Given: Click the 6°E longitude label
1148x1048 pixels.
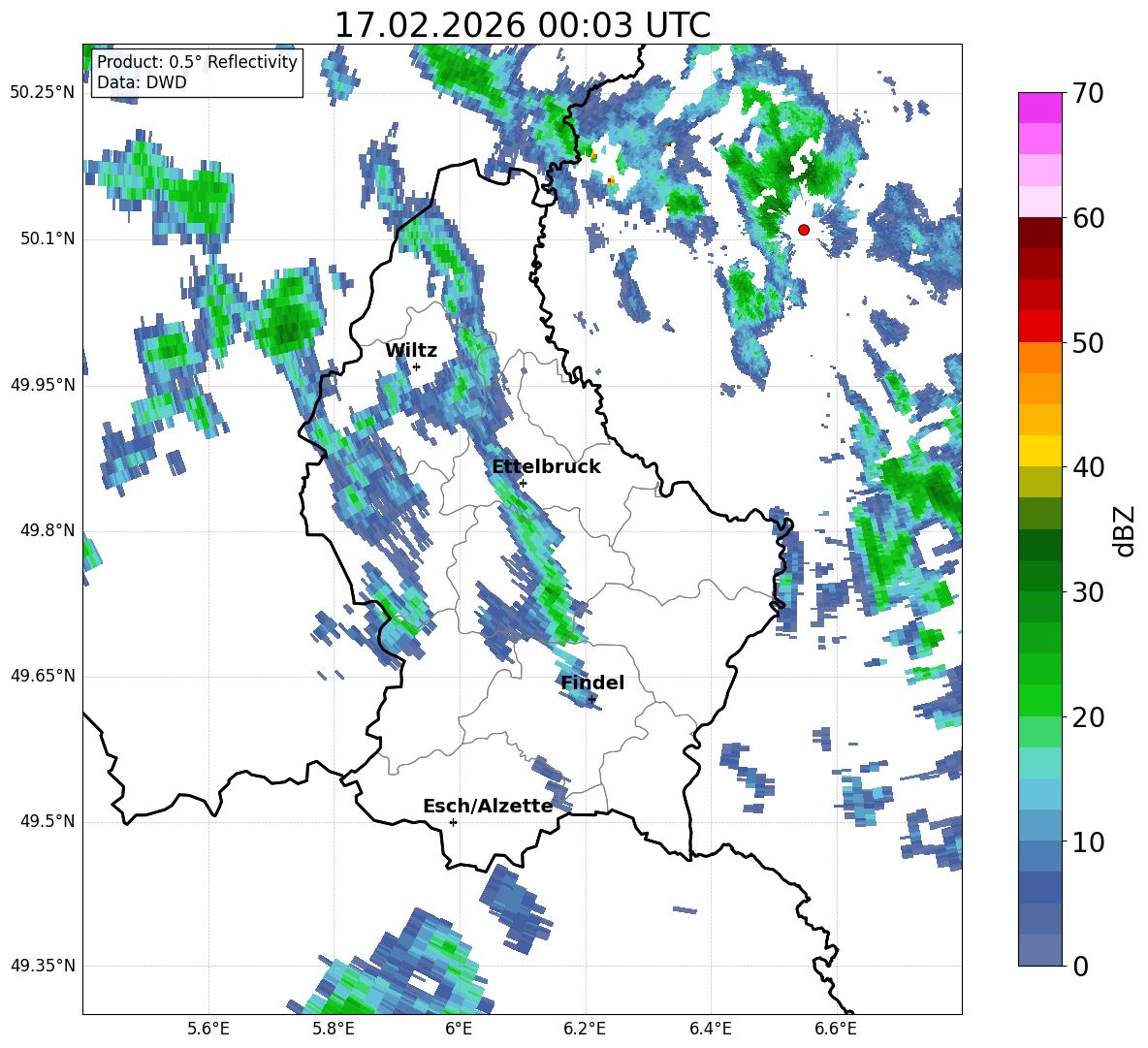Looking at the screenshot, I should coord(459,1029).
